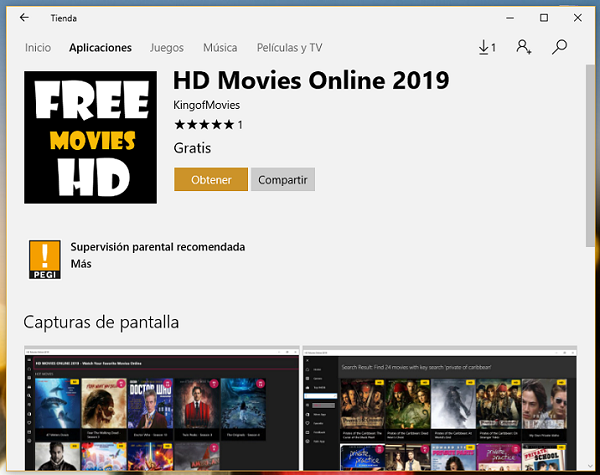Open the account sign-in icon
This screenshot has height=475, width=600.
(523, 47)
